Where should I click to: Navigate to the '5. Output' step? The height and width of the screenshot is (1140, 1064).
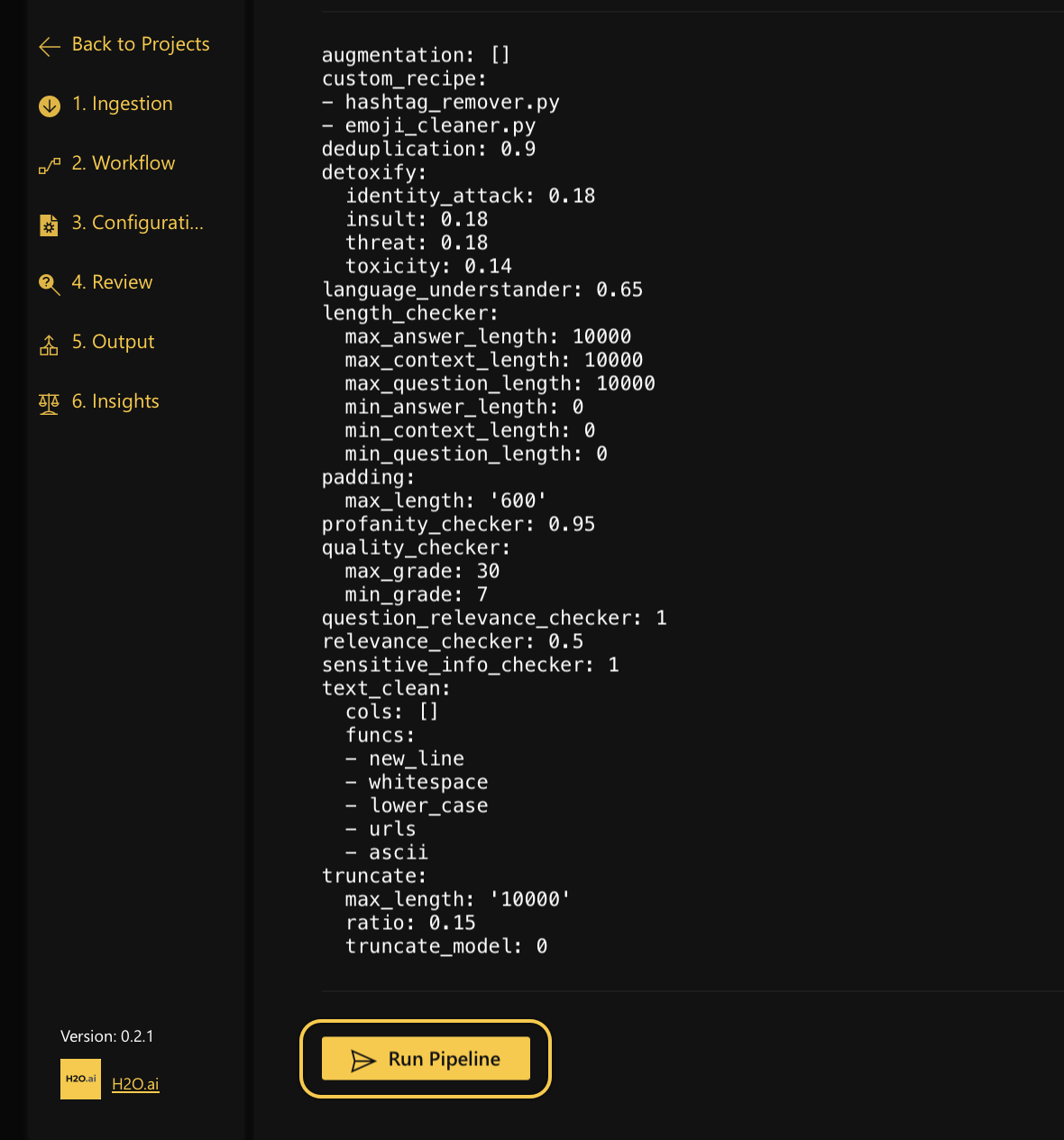click(114, 342)
